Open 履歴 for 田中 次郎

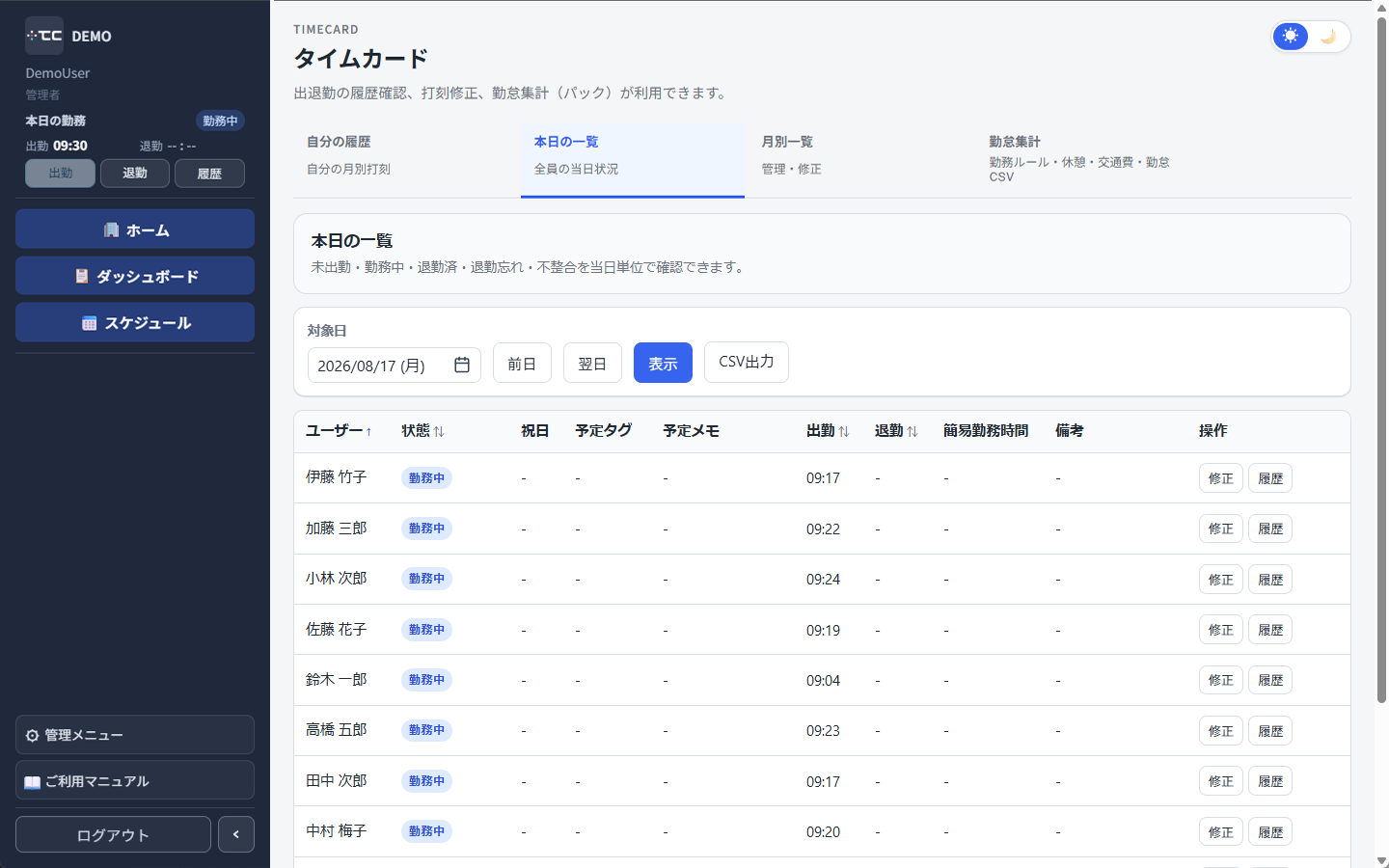[x=1270, y=781]
